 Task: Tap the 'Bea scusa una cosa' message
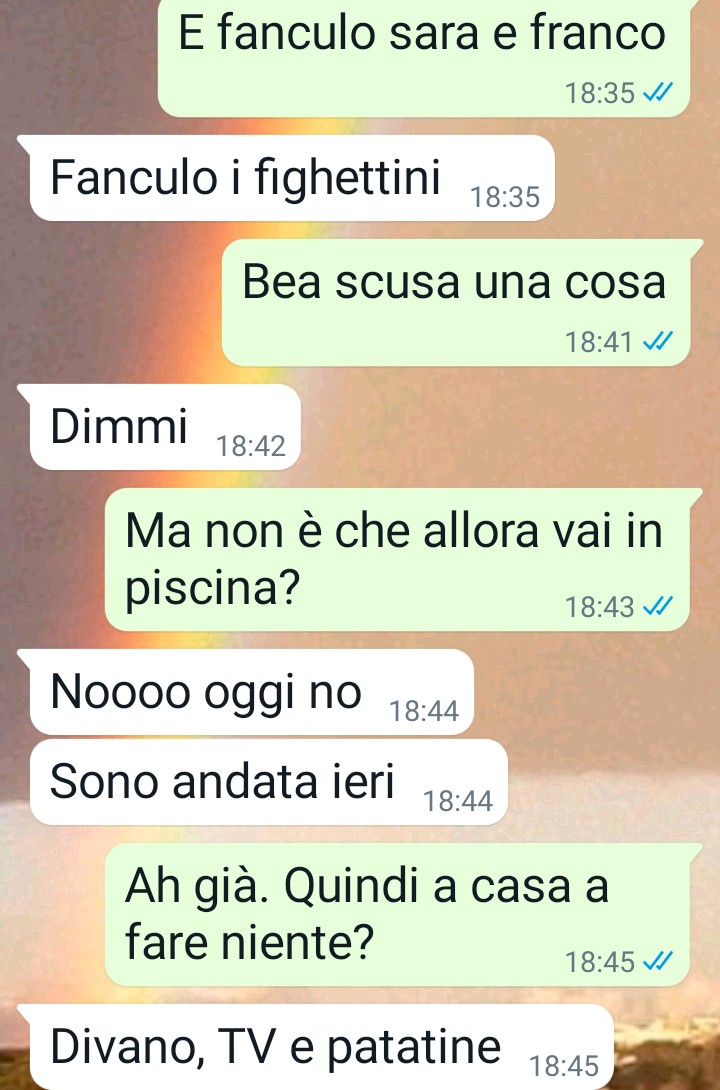[x=457, y=303]
